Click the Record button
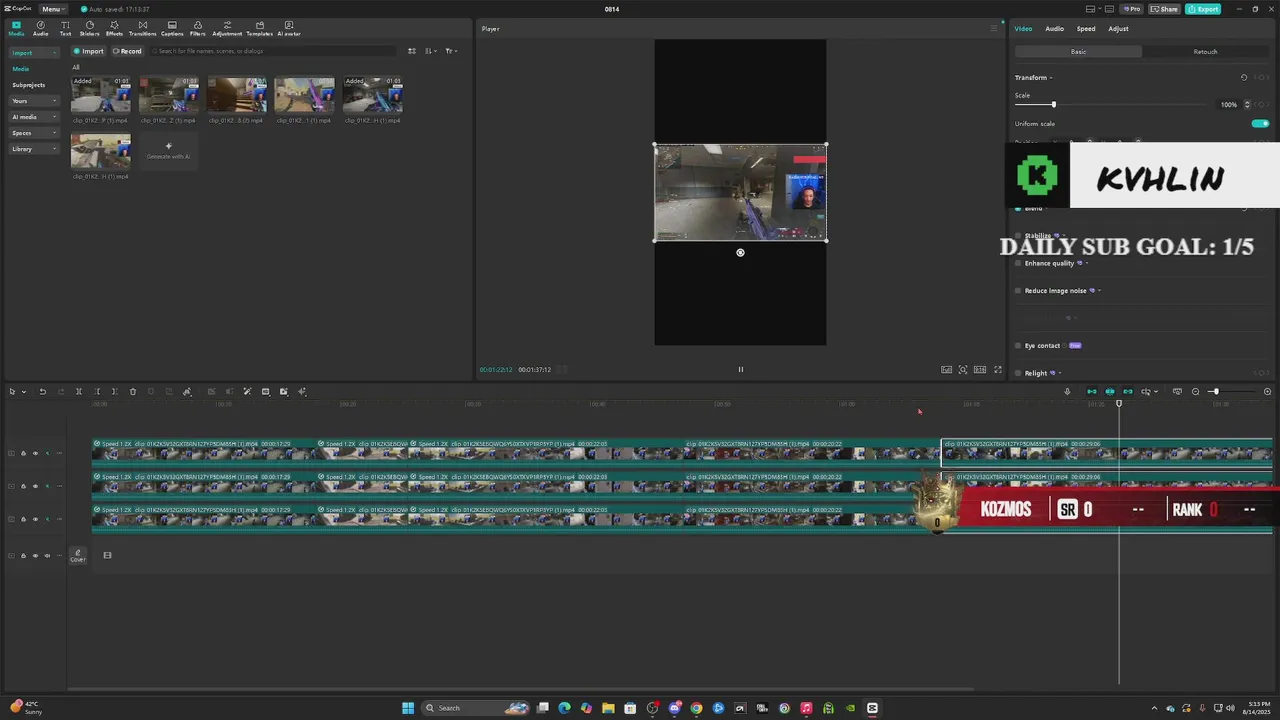This screenshot has width=1280, height=720. click(127, 51)
